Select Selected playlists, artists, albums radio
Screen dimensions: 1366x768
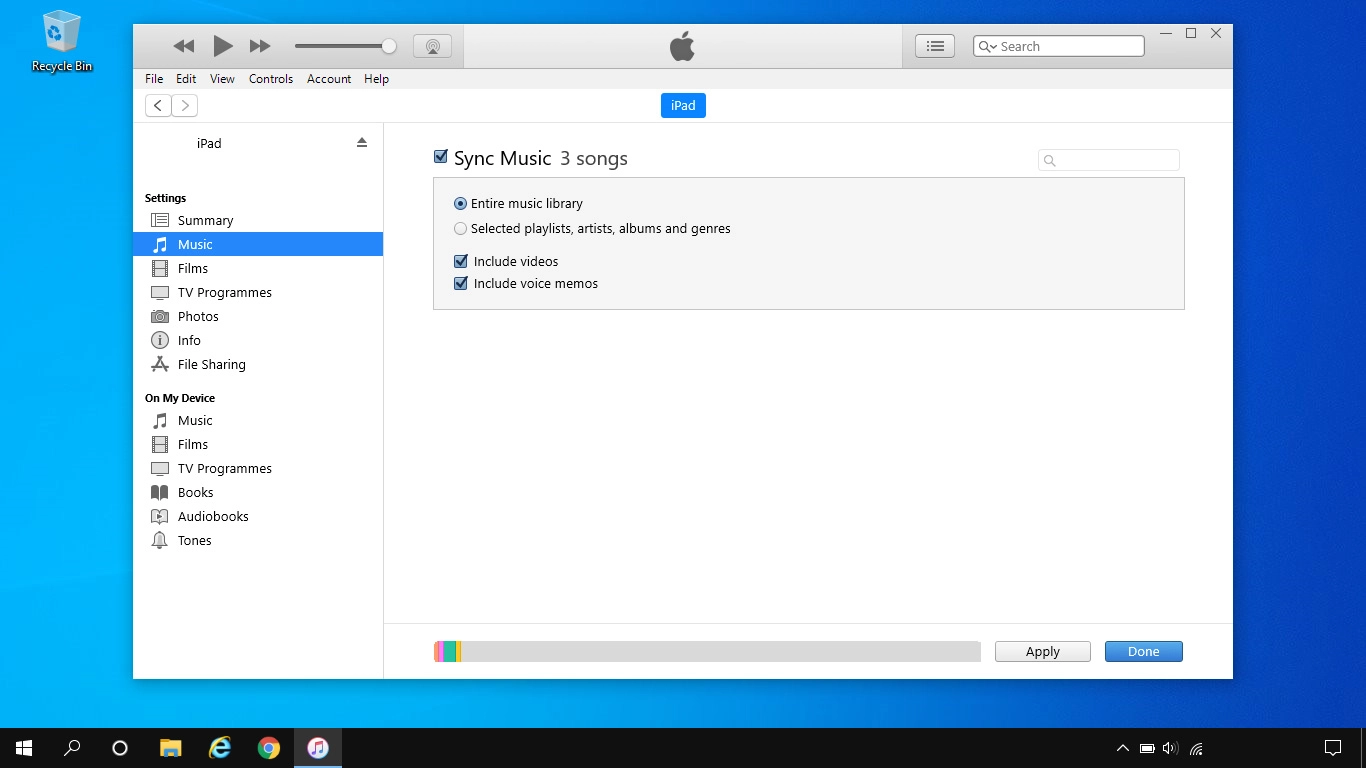coord(461,228)
